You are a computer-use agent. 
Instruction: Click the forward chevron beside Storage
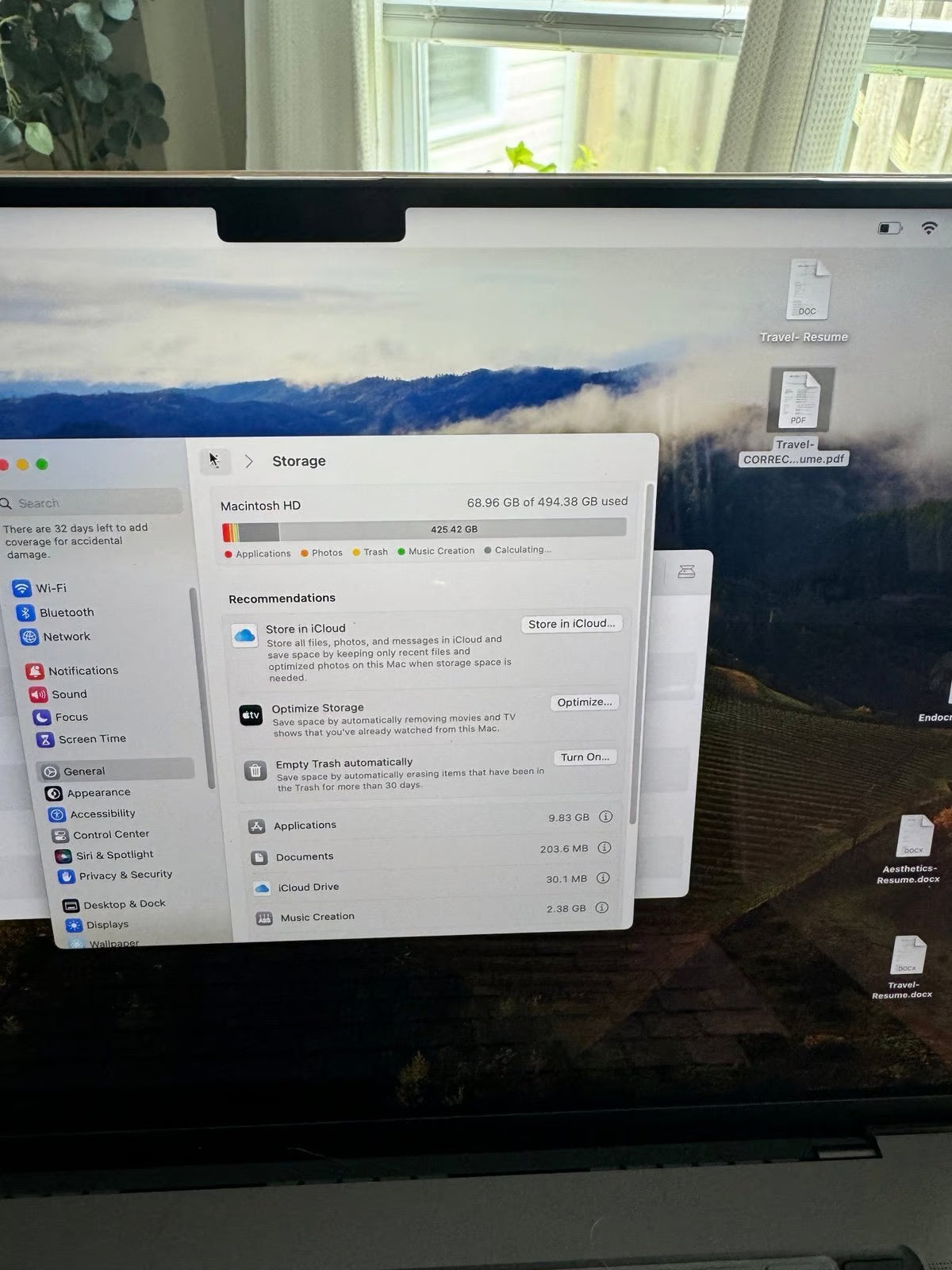click(248, 461)
